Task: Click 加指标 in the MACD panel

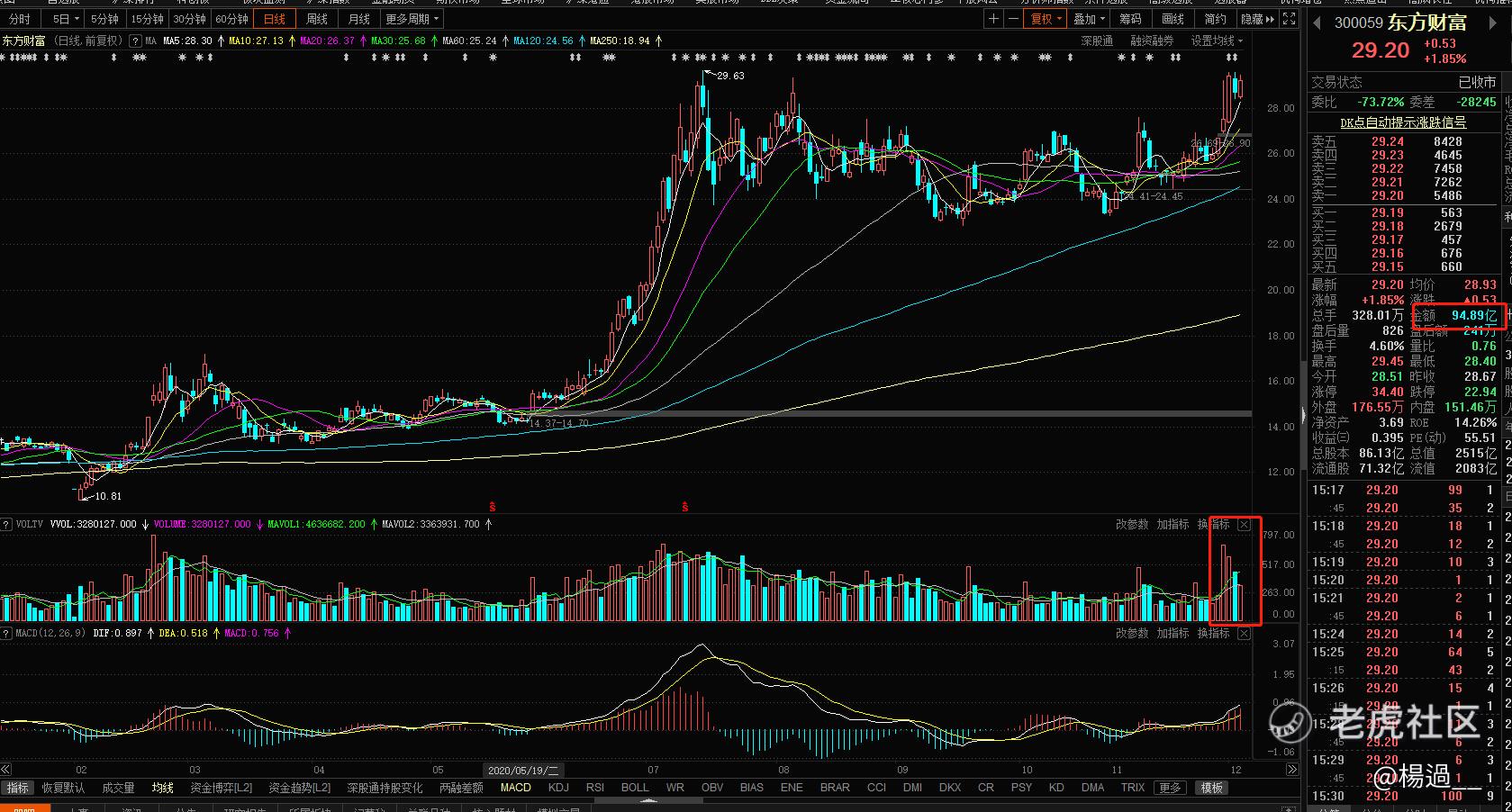Action: pos(1172,634)
